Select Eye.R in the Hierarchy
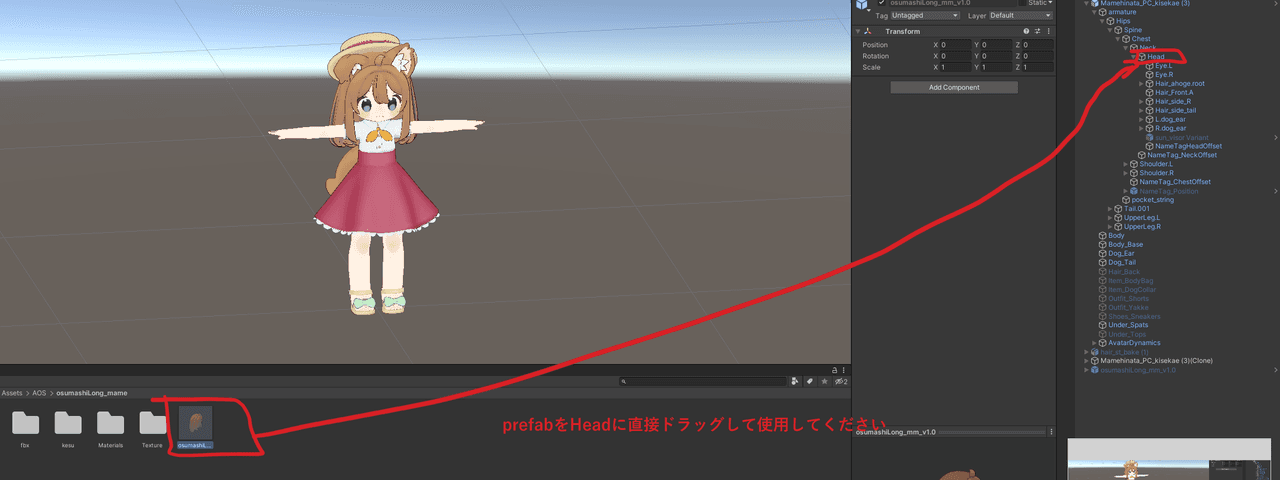Image resolution: width=1280 pixels, height=480 pixels. click(1164, 74)
